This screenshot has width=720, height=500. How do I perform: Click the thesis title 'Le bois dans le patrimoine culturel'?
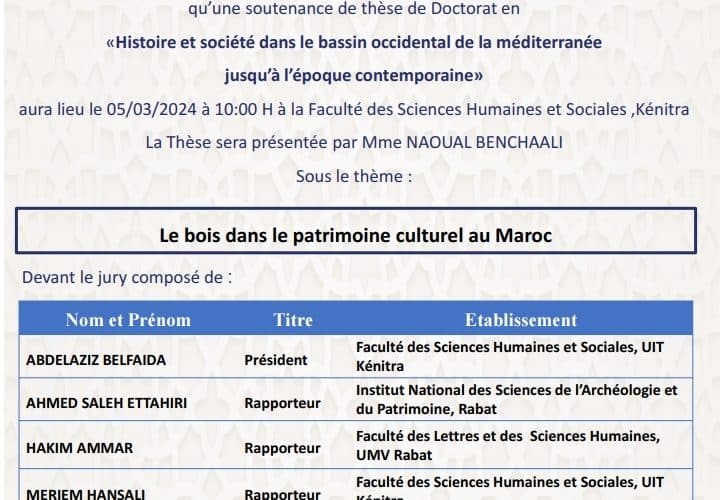click(356, 236)
